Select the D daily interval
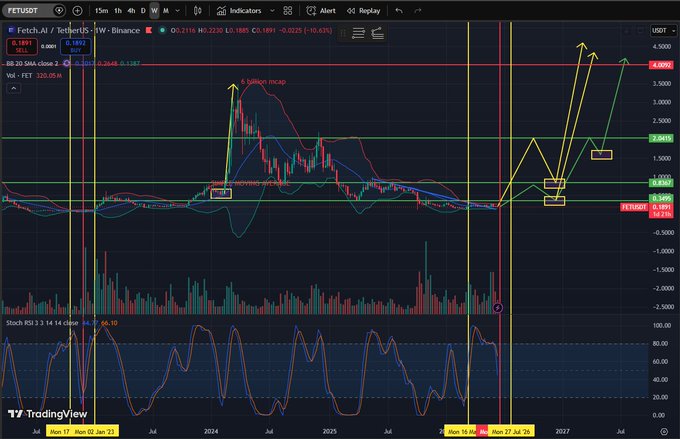680x439 pixels. pos(143,10)
